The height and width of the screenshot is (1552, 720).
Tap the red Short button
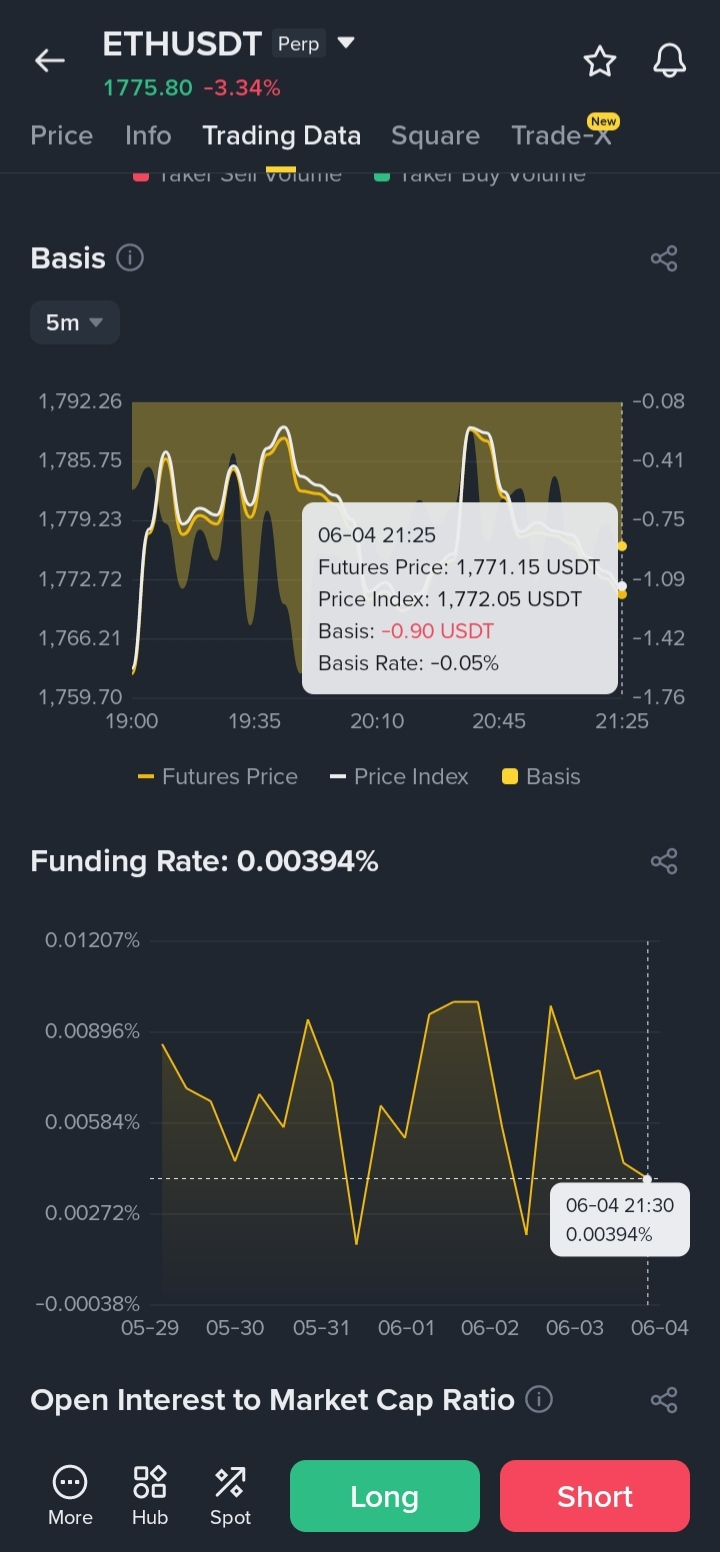(595, 1496)
